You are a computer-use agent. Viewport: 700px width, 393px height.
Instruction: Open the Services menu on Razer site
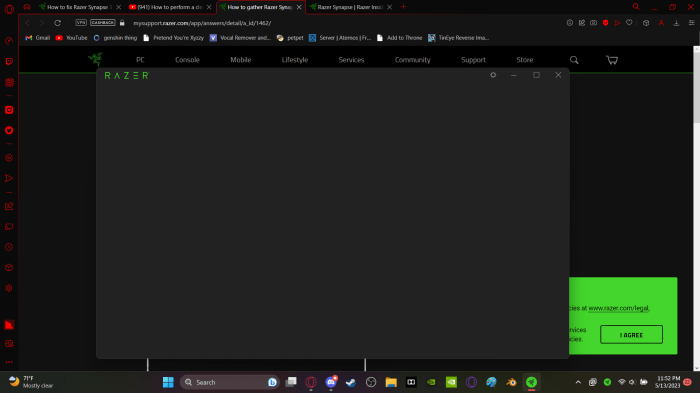pos(351,60)
